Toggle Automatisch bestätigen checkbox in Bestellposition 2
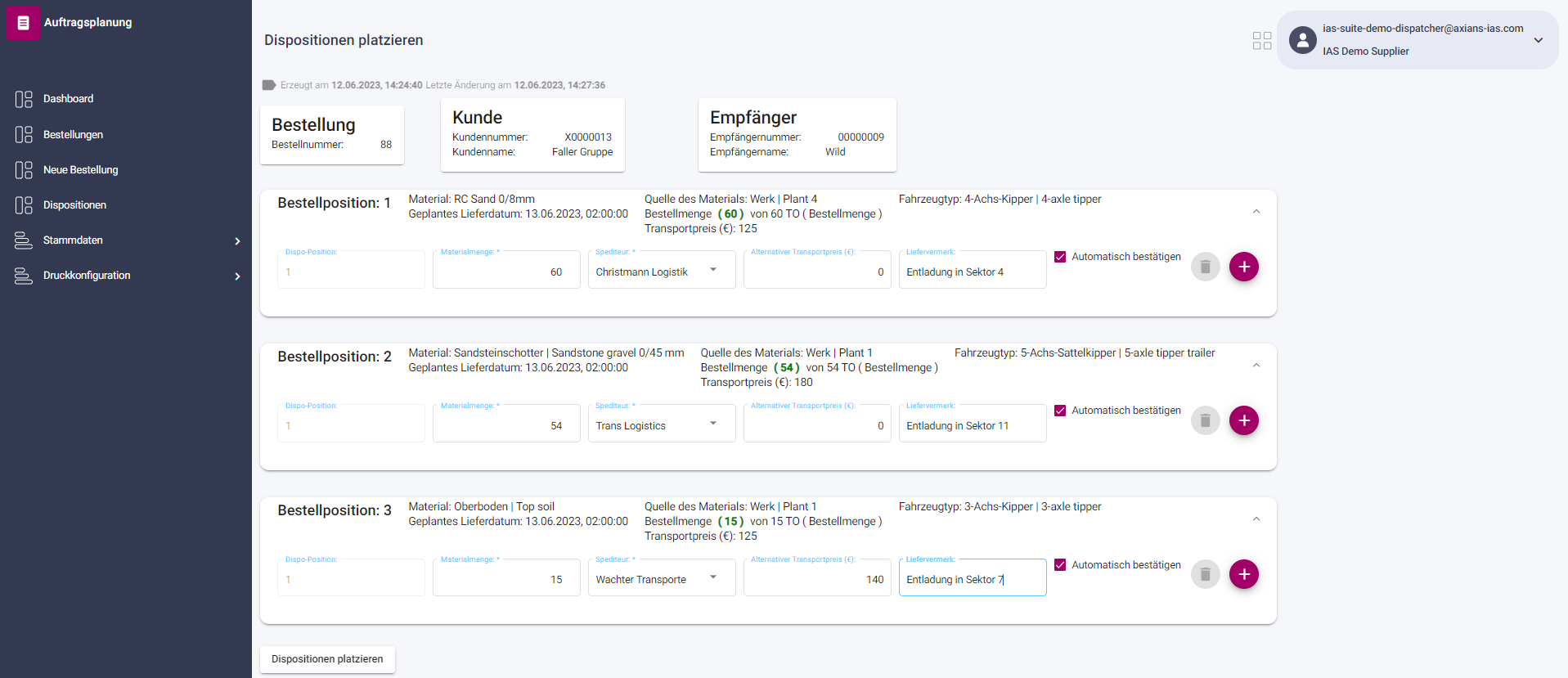The image size is (1568, 678). 1060,411
